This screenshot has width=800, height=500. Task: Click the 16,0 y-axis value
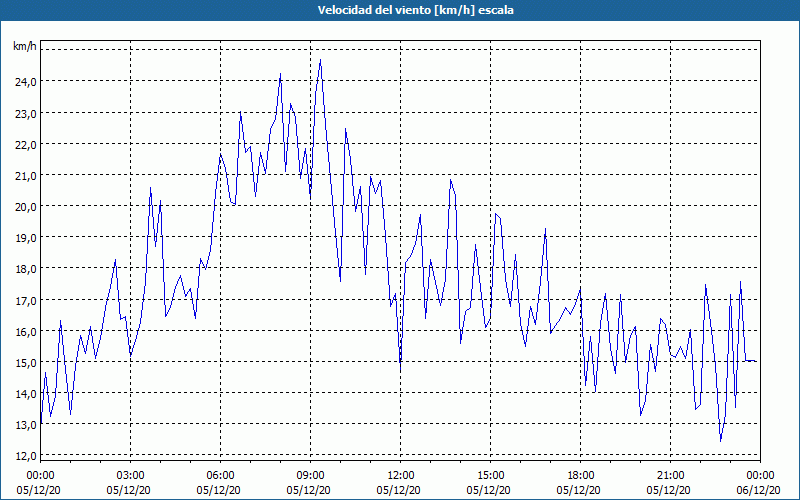click(x=26, y=331)
